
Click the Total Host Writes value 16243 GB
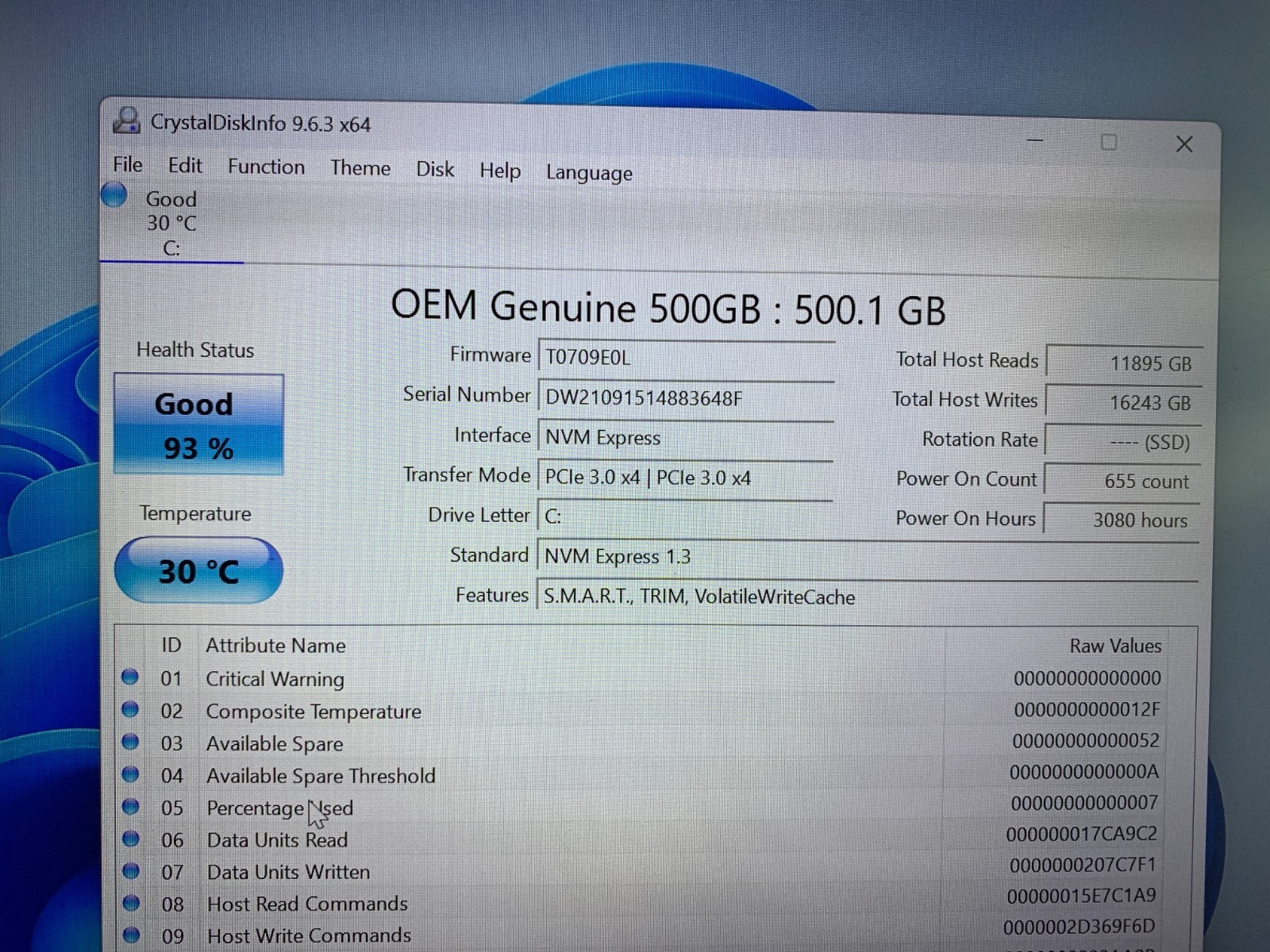click(1124, 402)
